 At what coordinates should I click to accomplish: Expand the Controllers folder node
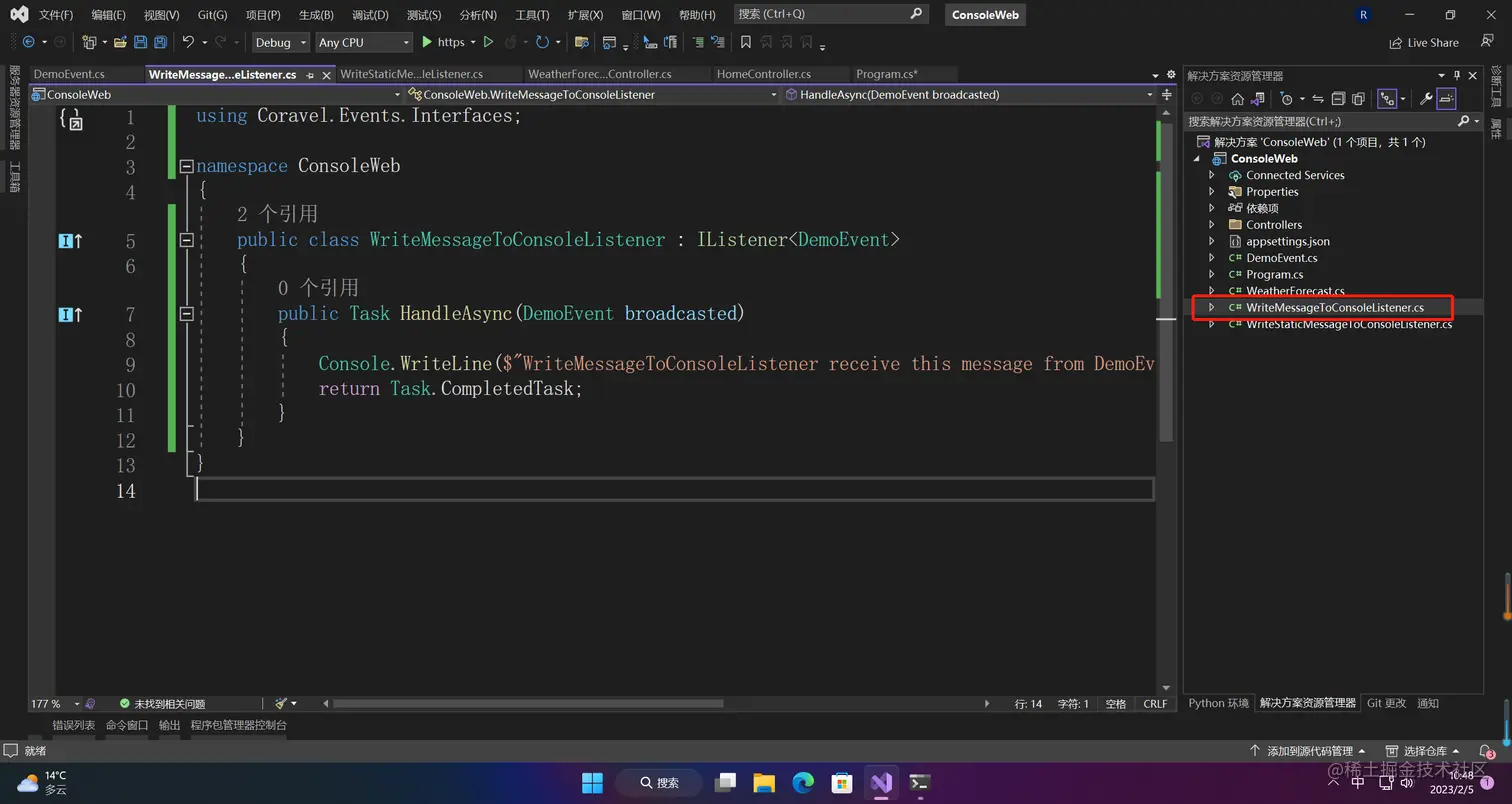pos(1212,225)
